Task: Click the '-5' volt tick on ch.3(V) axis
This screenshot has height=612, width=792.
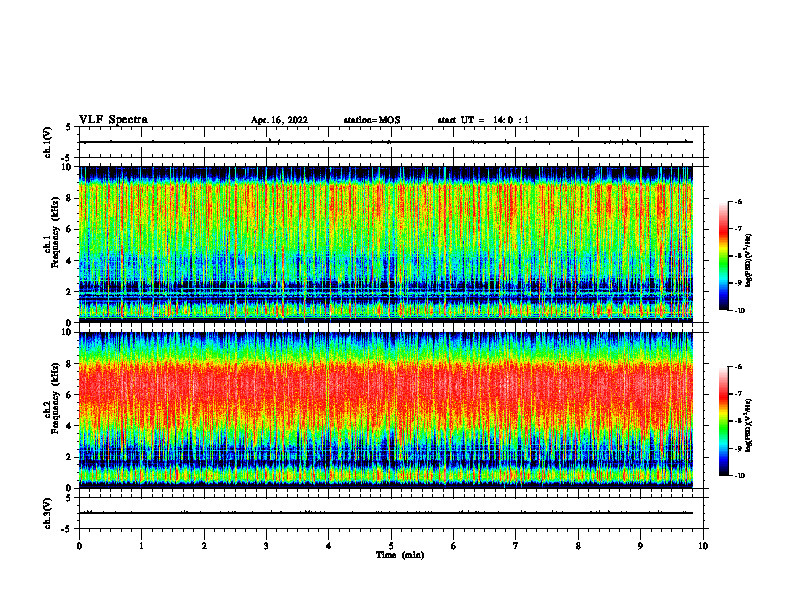Action: (x=67, y=529)
